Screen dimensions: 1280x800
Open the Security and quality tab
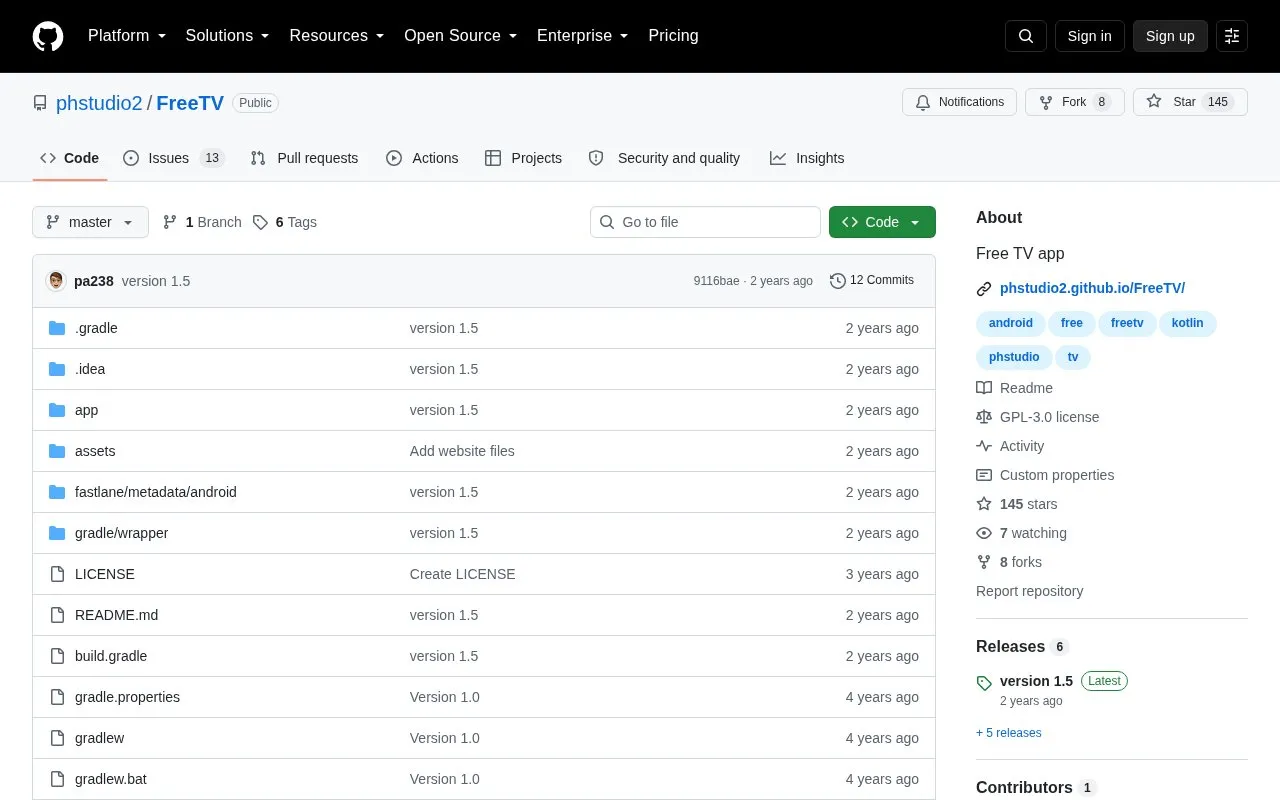(665, 158)
